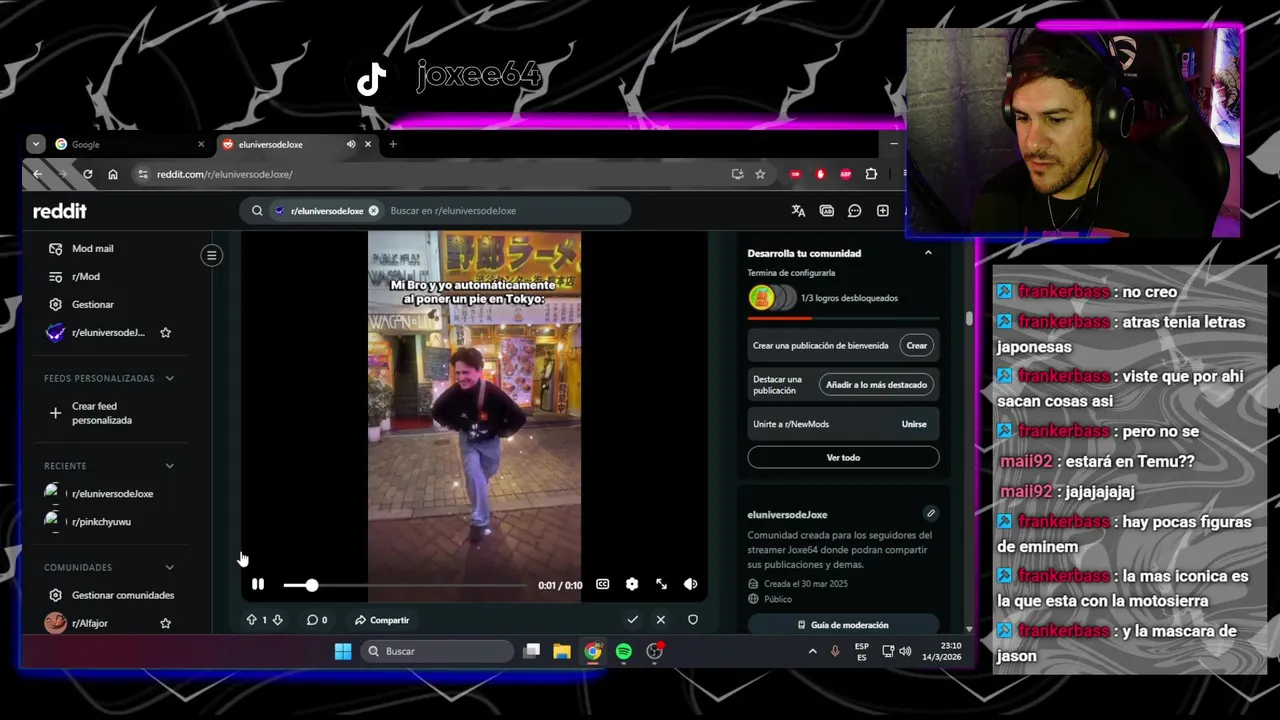Viewport: 1280px width, 720px height.
Task: Open the ABP extension
Action: pos(846,174)
